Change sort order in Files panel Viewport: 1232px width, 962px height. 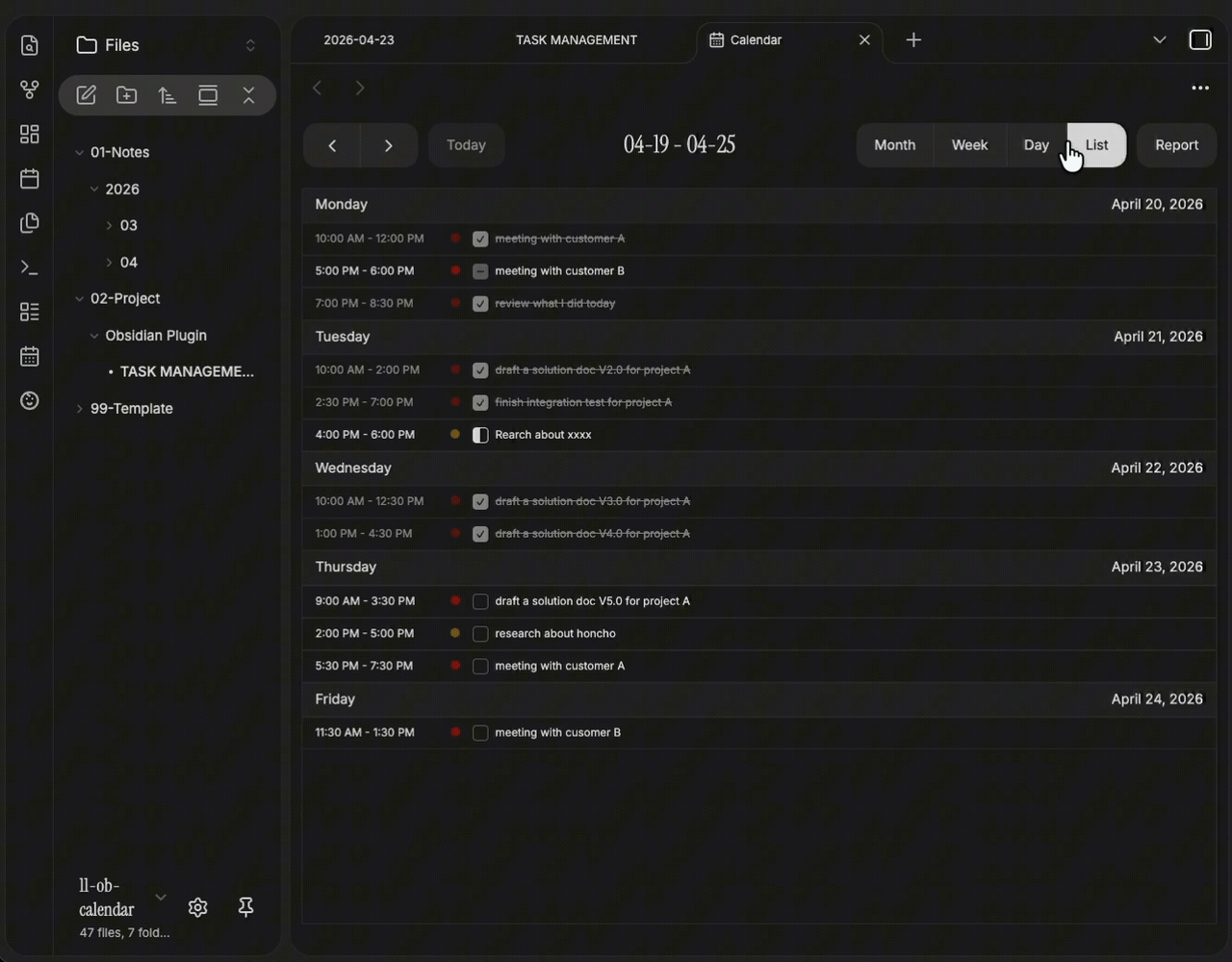(167, 95)
